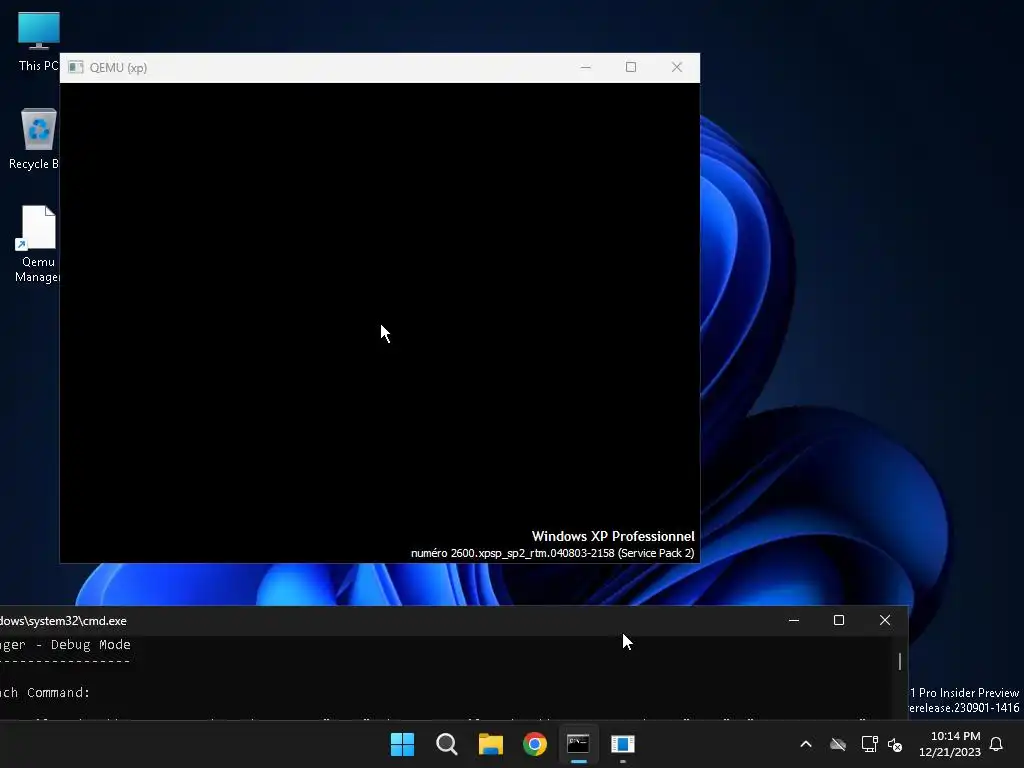Open the clock showing 10:14 PM

click(950, 744)
